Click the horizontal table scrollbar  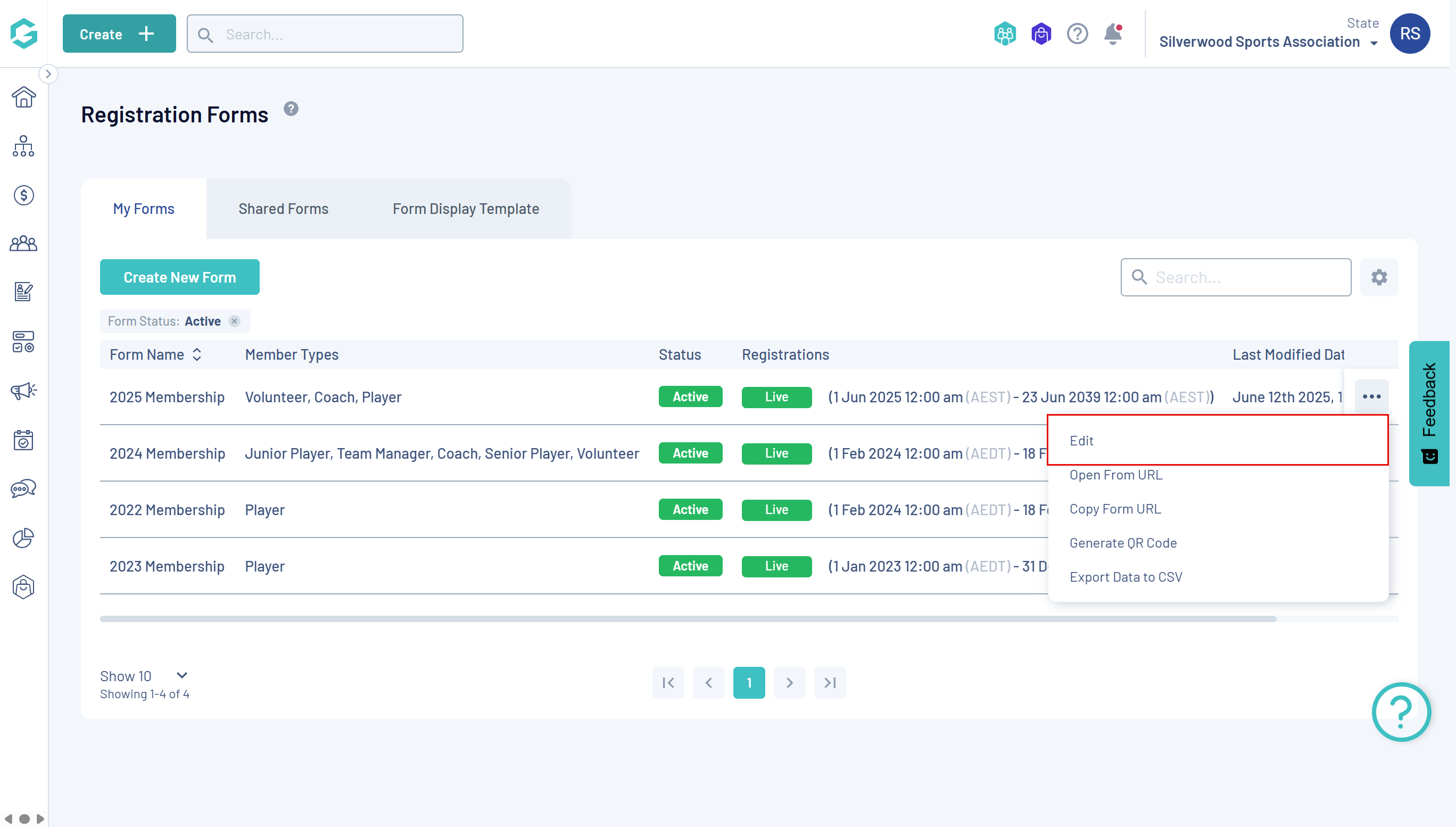[687, 618]
